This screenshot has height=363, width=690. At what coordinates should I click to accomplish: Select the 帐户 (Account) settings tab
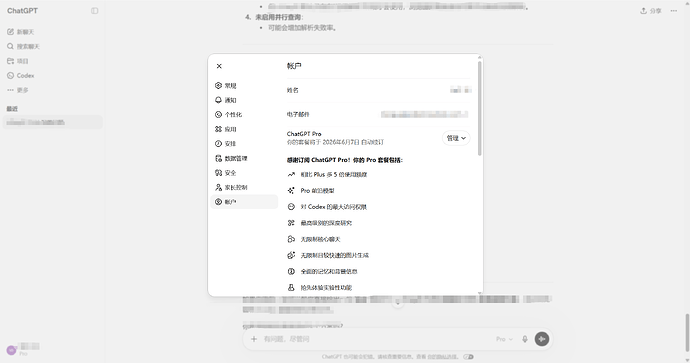point(244,202)
